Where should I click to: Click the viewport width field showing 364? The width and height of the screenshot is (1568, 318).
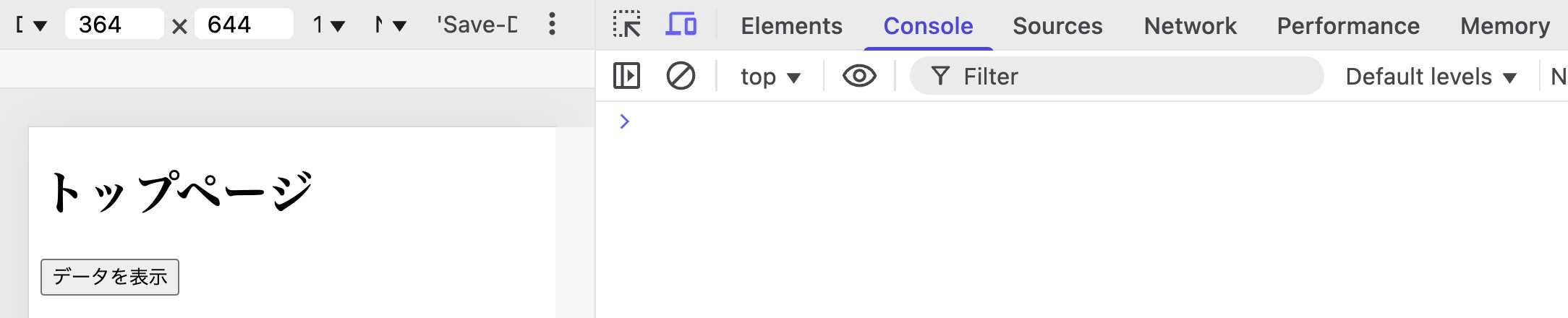click(114, 25)
